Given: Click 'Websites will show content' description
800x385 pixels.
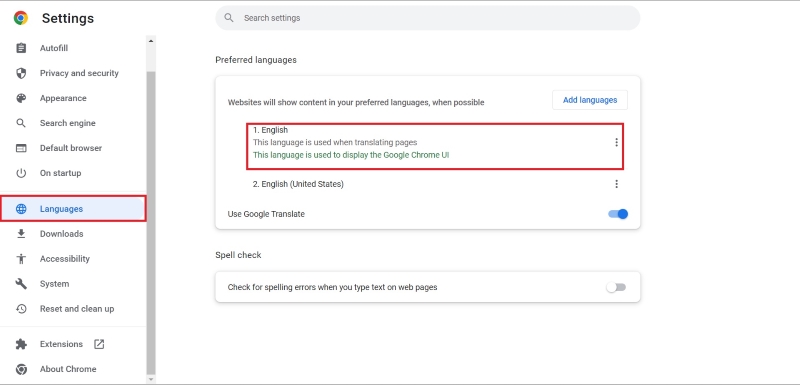Looking at the screenshot, I should pyautogui.click(x=356, y=102).
